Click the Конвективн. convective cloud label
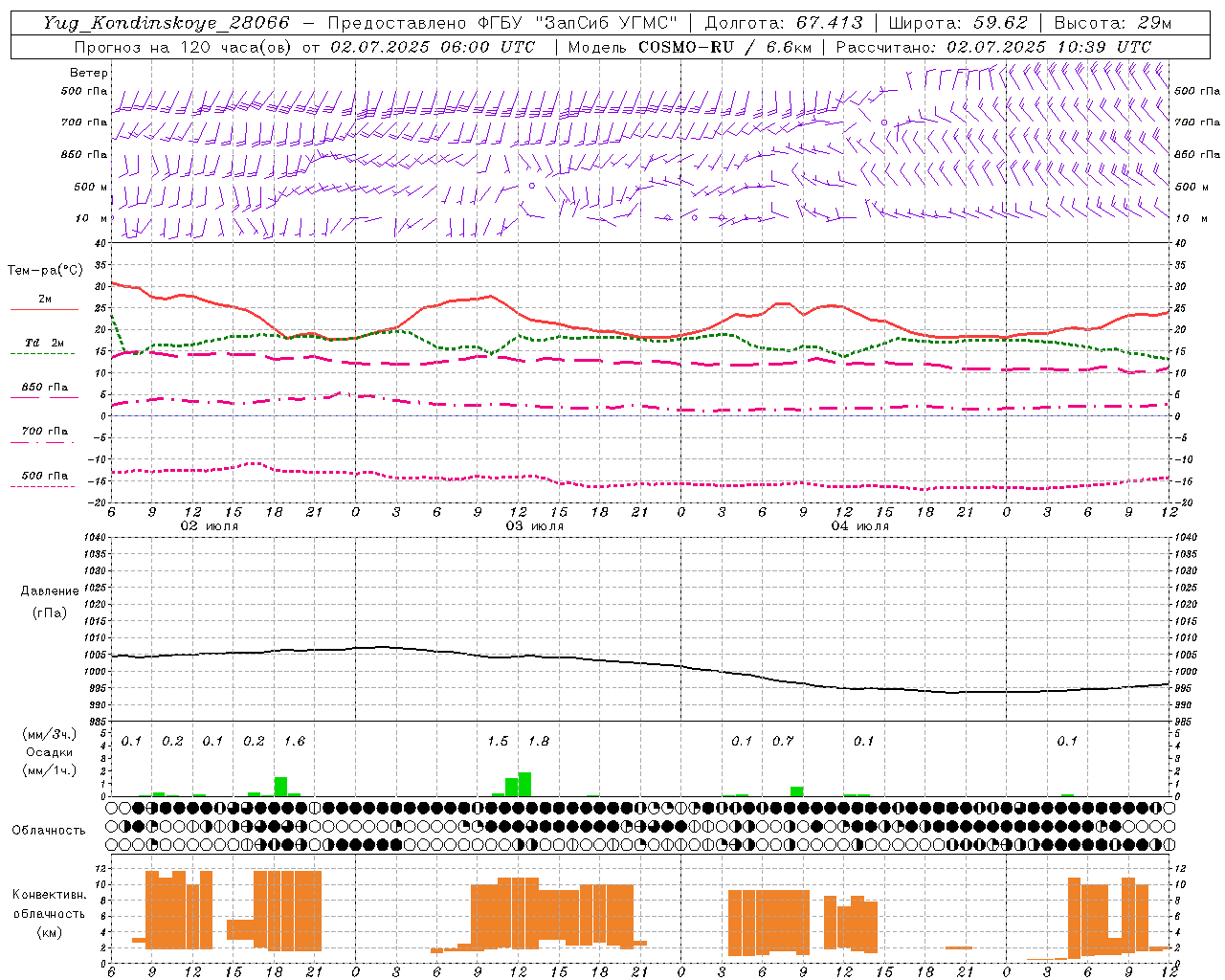This screenshot has height=980, width=1225. pos(49,895)
